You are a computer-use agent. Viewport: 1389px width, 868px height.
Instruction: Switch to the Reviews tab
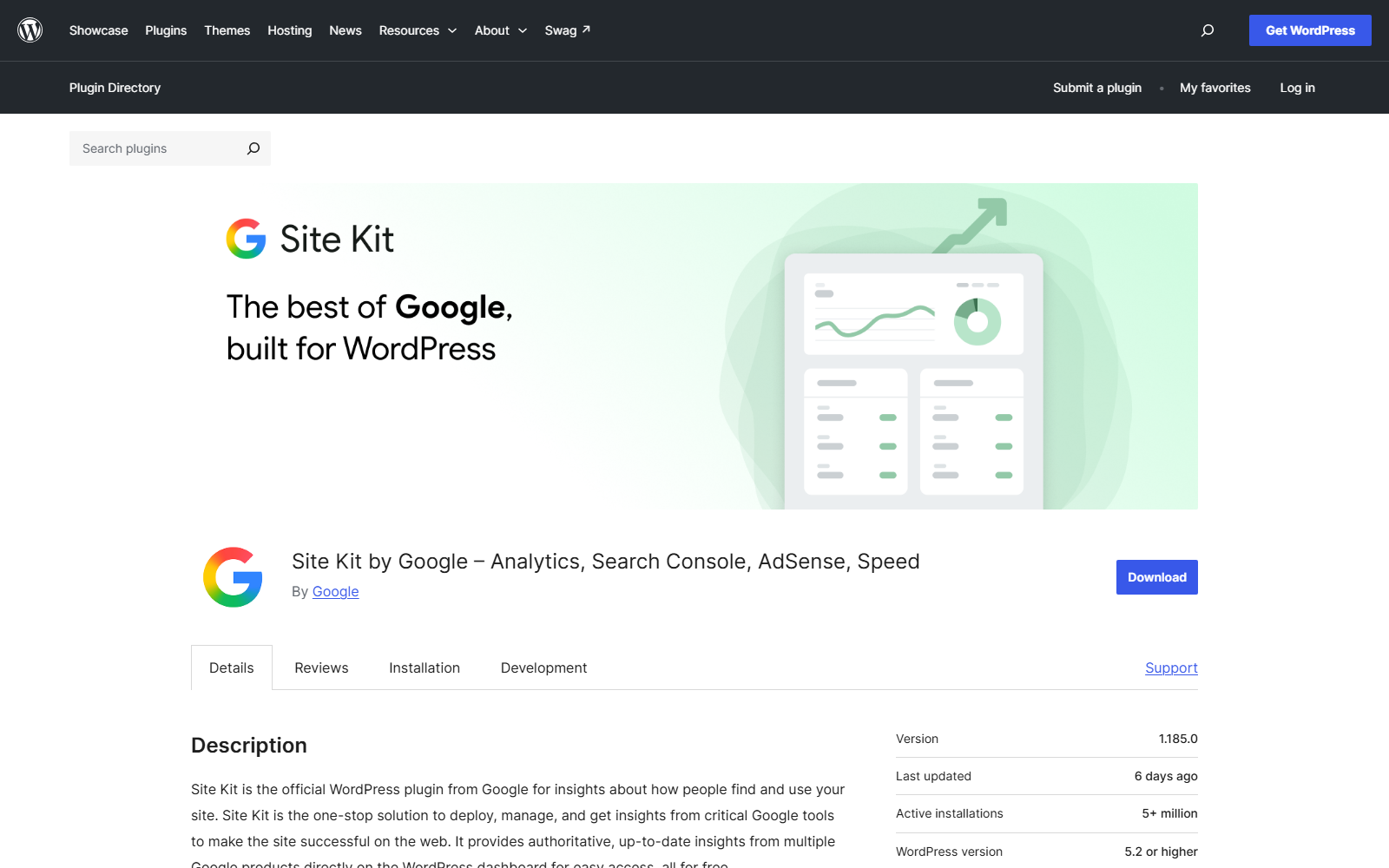pyautogui.click(x=321, y=667)
